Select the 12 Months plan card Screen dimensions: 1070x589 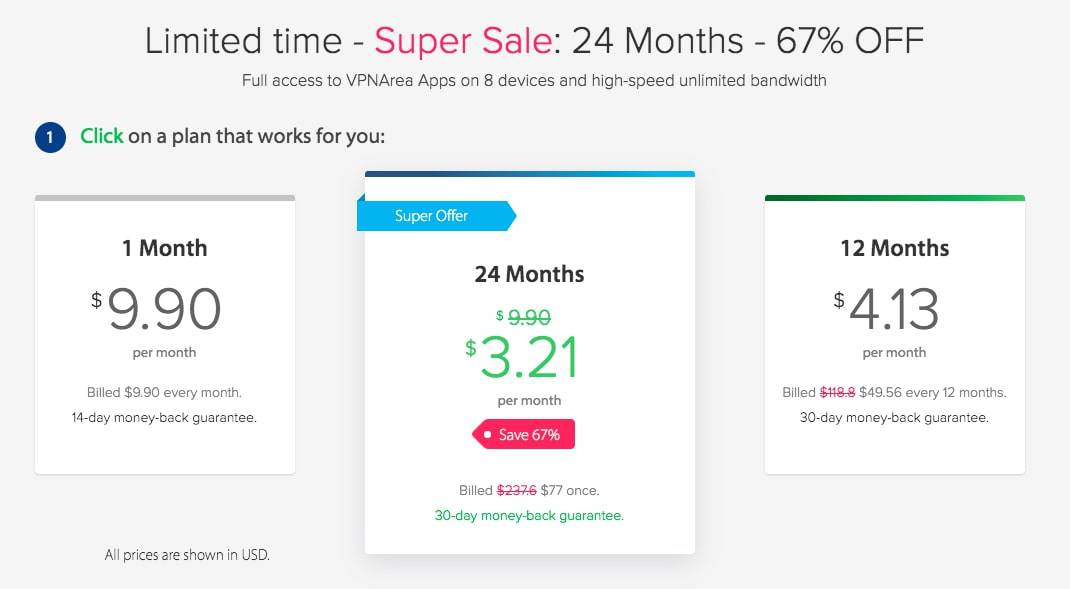(x=895, y=334)
